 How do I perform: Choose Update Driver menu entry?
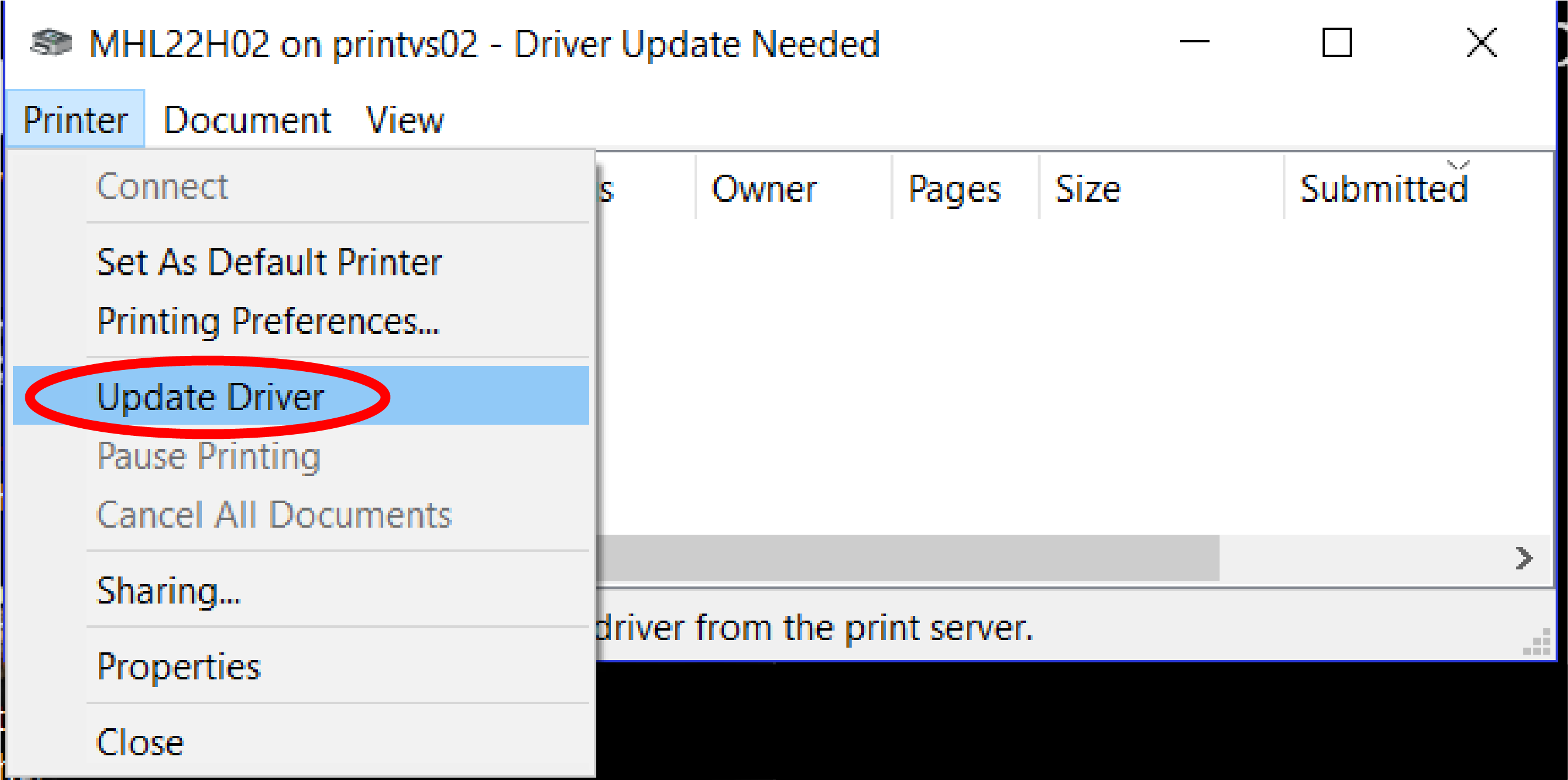click(x=301, y=396)
